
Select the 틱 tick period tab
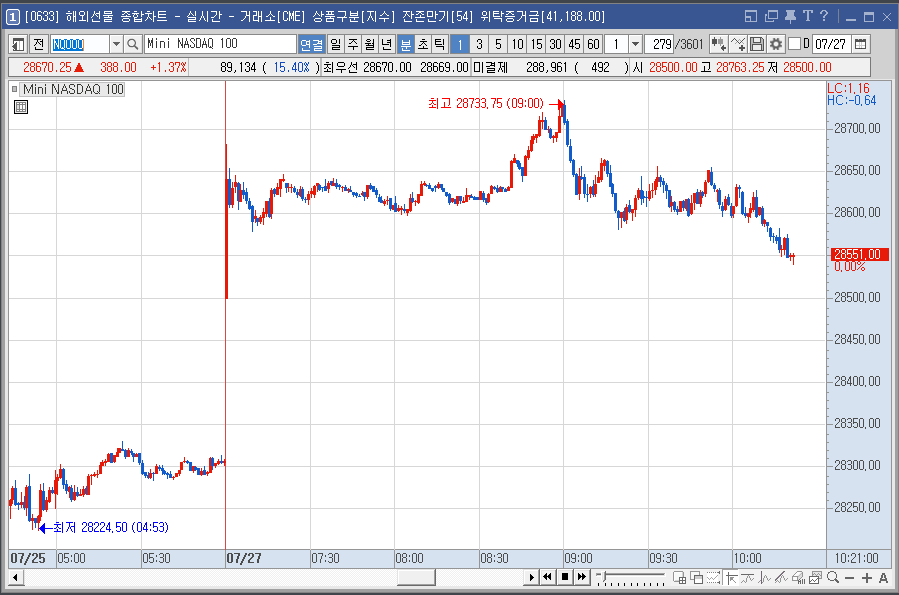click(x=439, y=44)
